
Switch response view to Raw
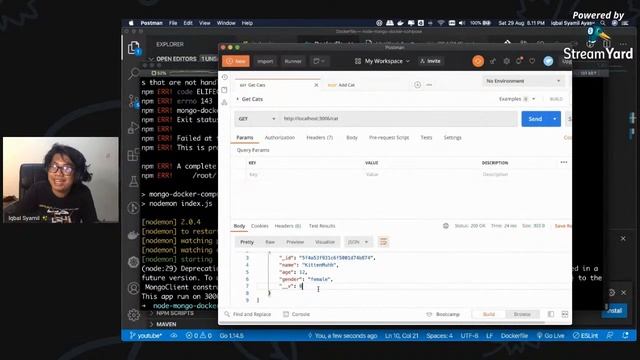click(x=270, y=242)
